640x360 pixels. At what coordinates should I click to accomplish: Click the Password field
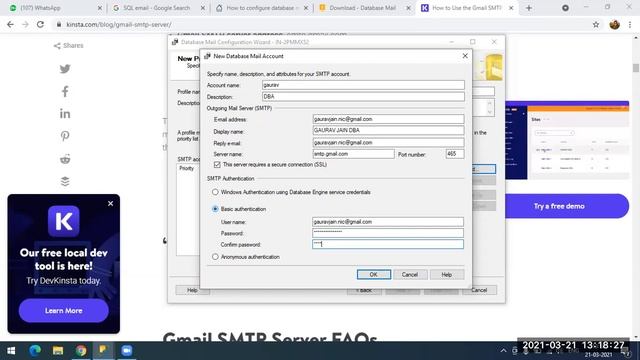coord(388,233)
